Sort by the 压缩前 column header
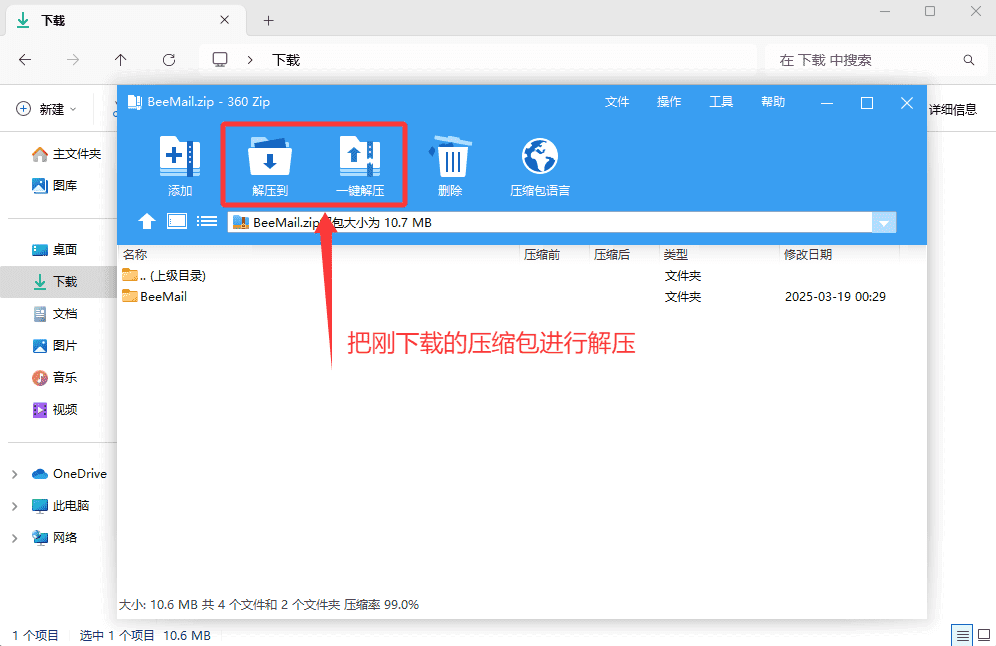This screenshot has height=646, width=996. coord(542,255)
